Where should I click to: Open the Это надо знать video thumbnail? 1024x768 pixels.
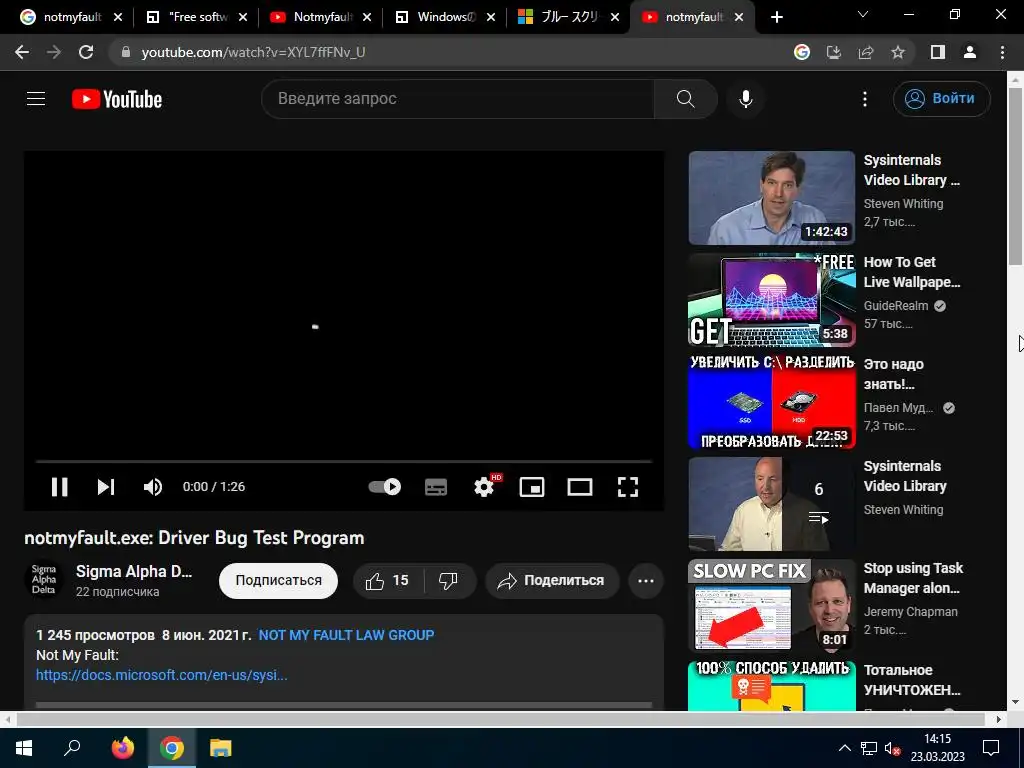771,402
